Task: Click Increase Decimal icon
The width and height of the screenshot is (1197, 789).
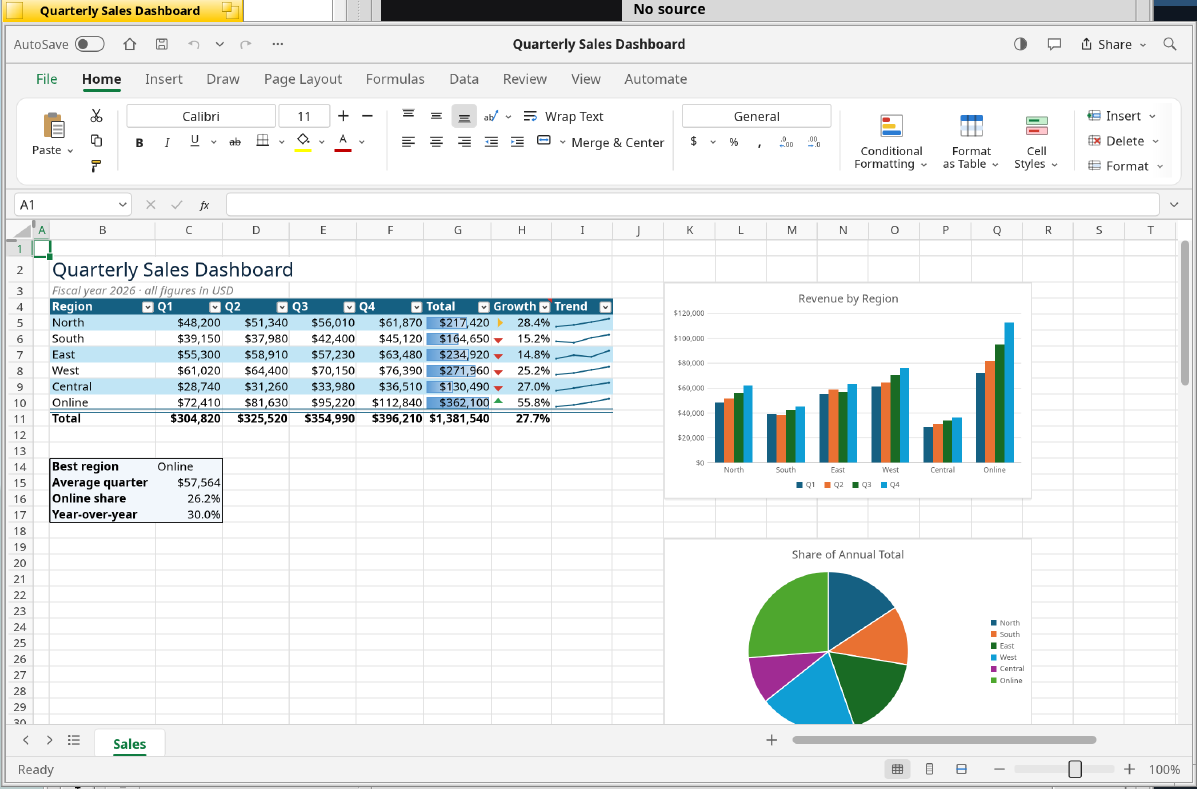Action: [x=786, y=142]
